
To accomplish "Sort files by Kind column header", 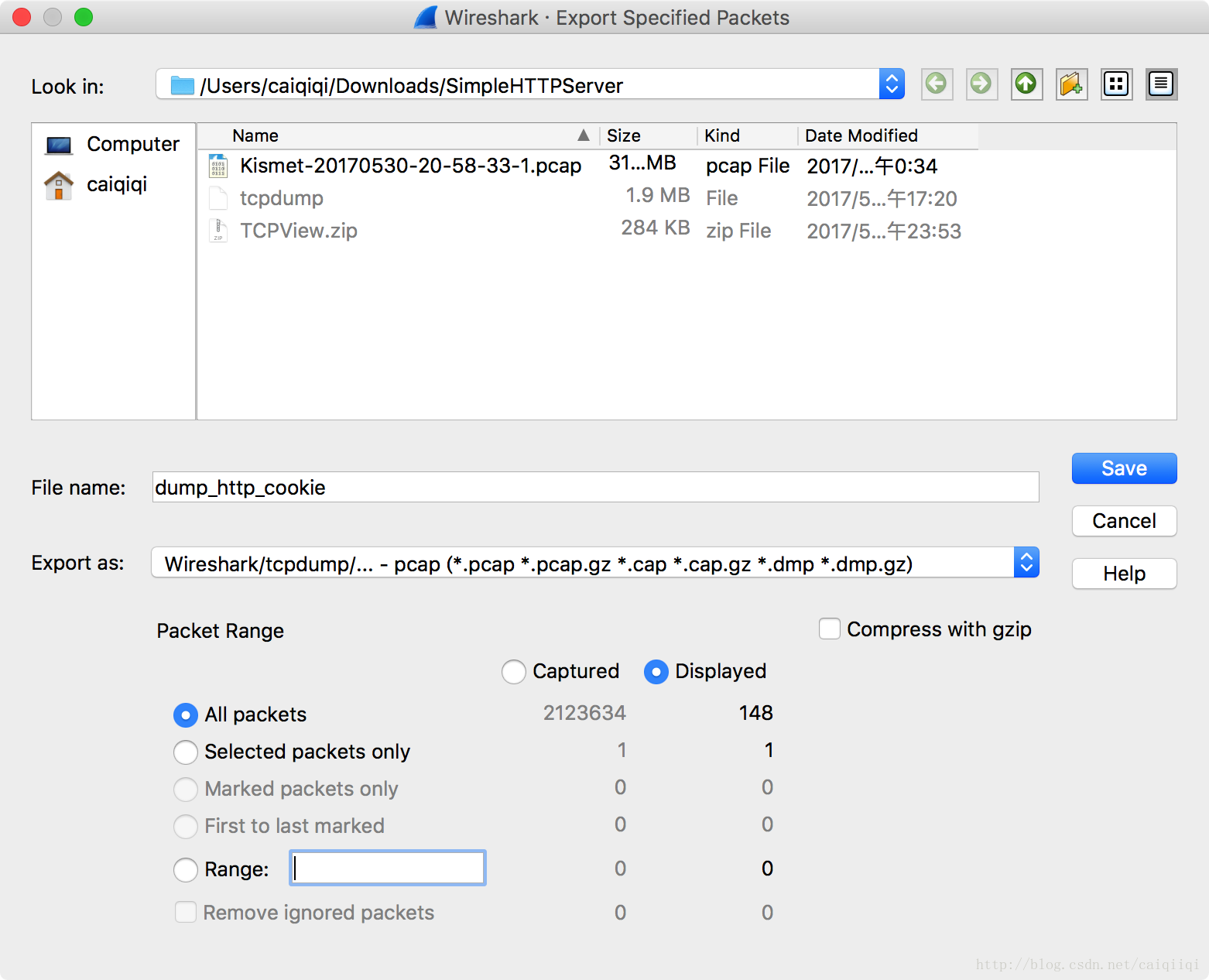I will point(748,135).
